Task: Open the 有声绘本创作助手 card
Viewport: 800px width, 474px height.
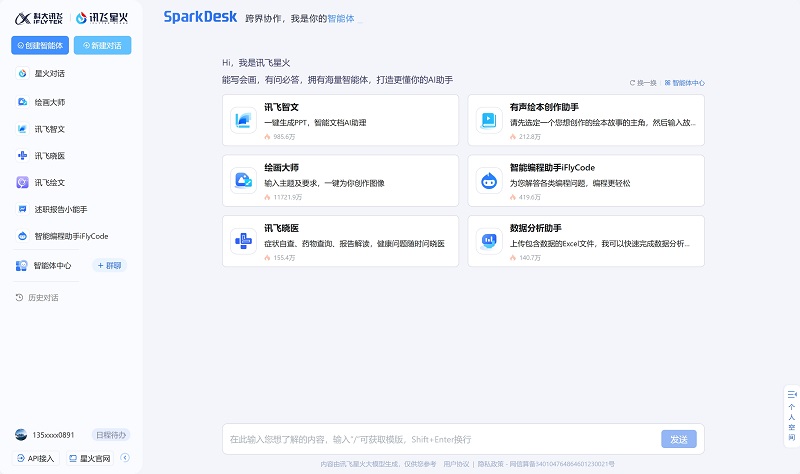Action: click(586, 120)
